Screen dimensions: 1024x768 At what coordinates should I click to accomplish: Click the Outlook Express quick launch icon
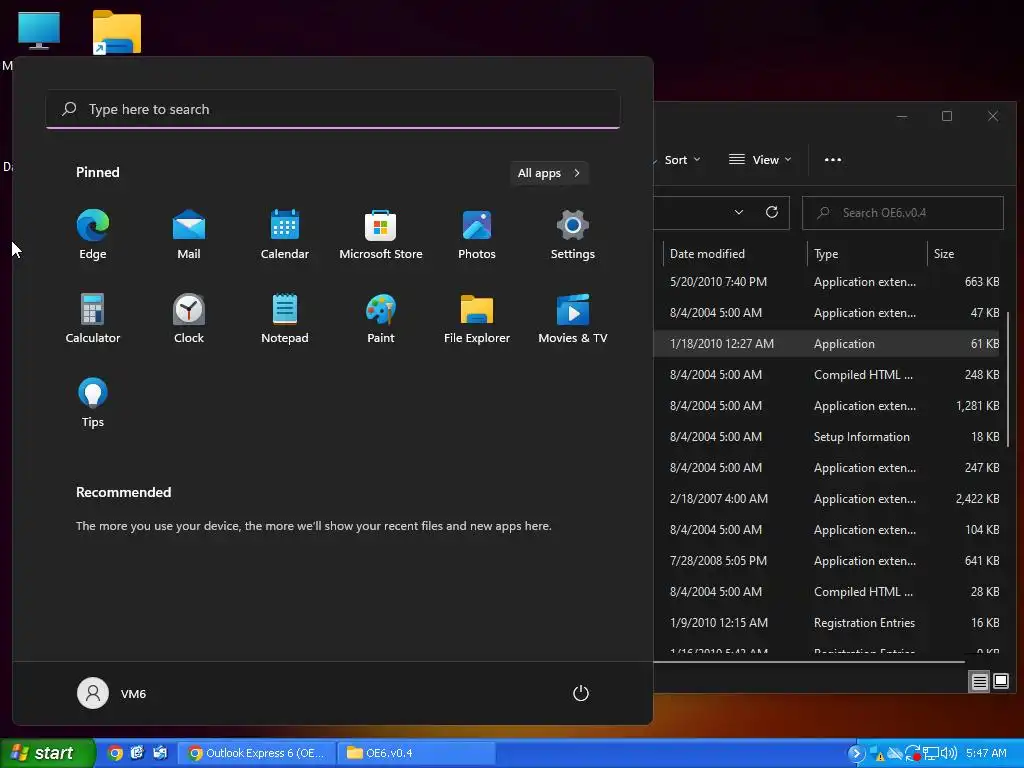tap(159, 753)
